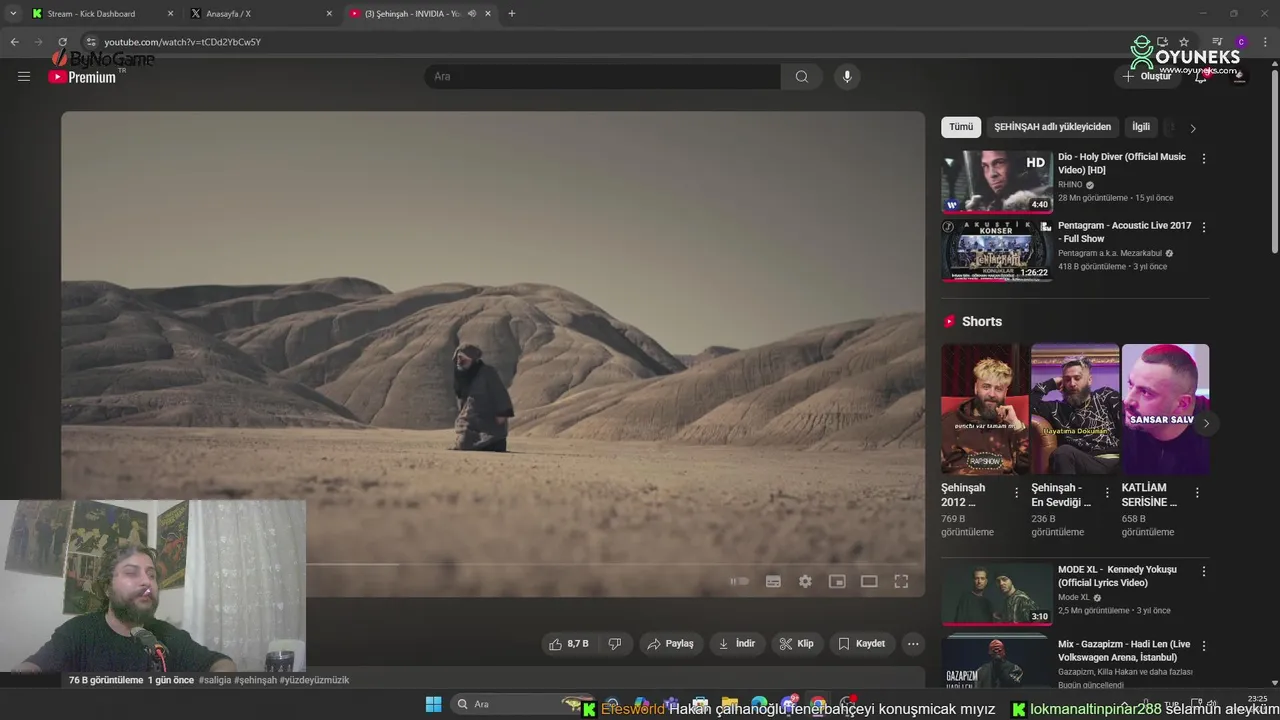1280x720 pixels.
Task: Switch to Stream - Kick Dashboard tab
Action: pyautogui.click(x=102, y=14)
